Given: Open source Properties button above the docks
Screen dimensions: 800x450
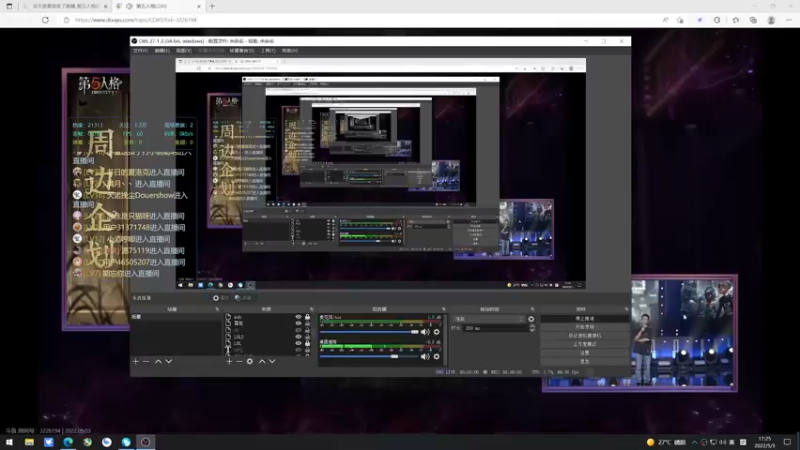Looking at the screenshot, I should click(221, 298).
